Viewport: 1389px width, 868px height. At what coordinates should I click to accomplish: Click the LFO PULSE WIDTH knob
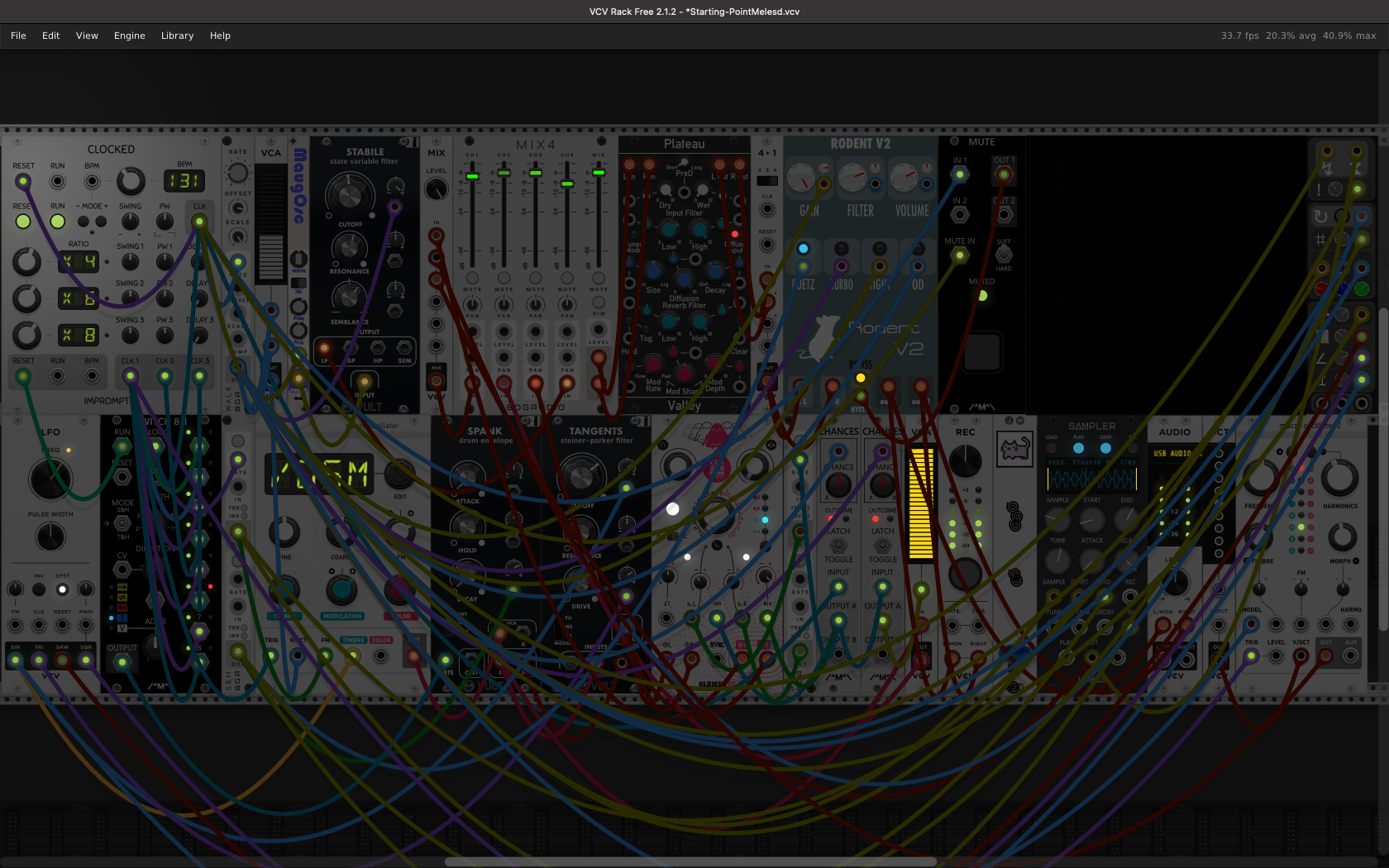[50, 537]
